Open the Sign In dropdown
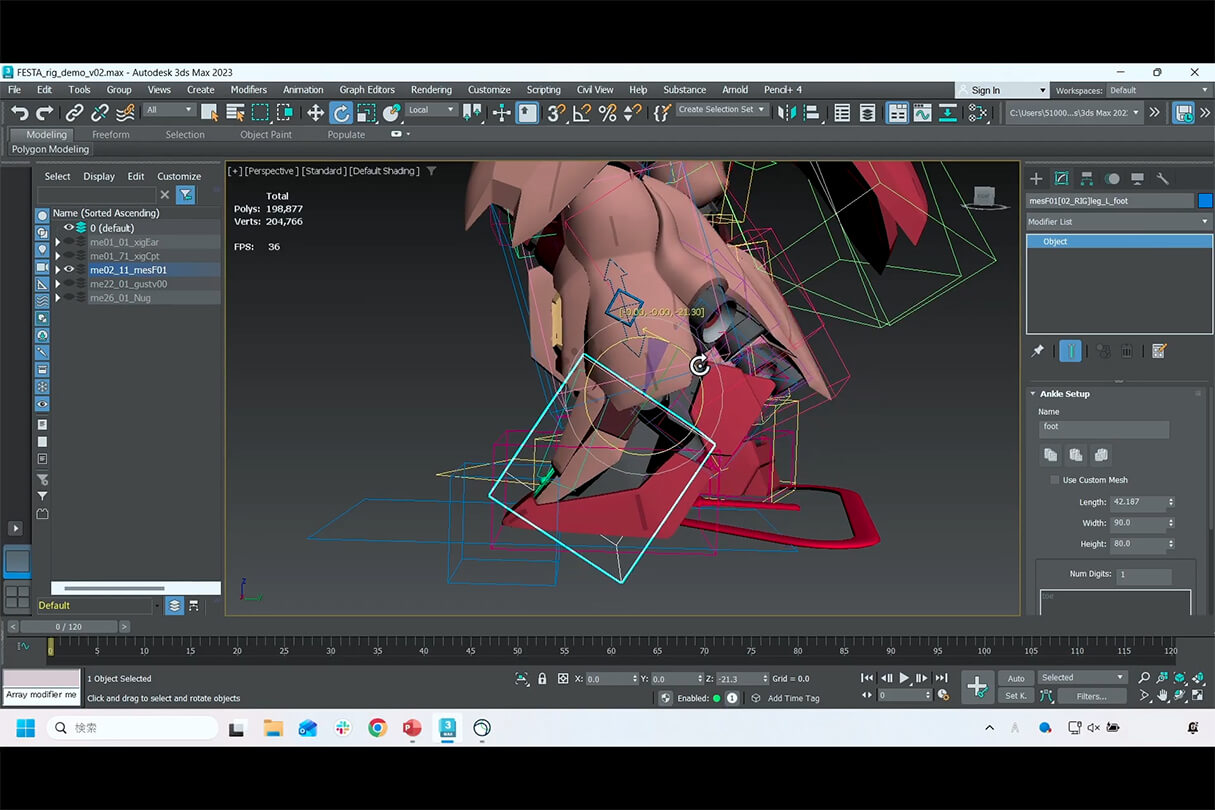Screen dimensions: 1215x810 coord(1002,90)
